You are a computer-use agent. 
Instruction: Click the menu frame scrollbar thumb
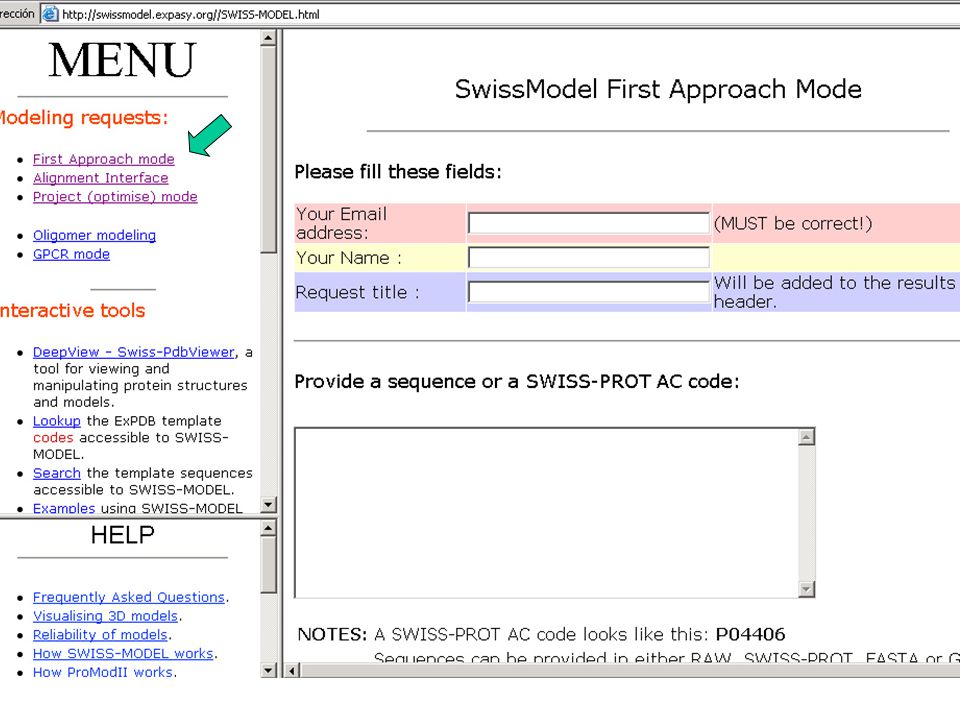[x=268, y=149]
